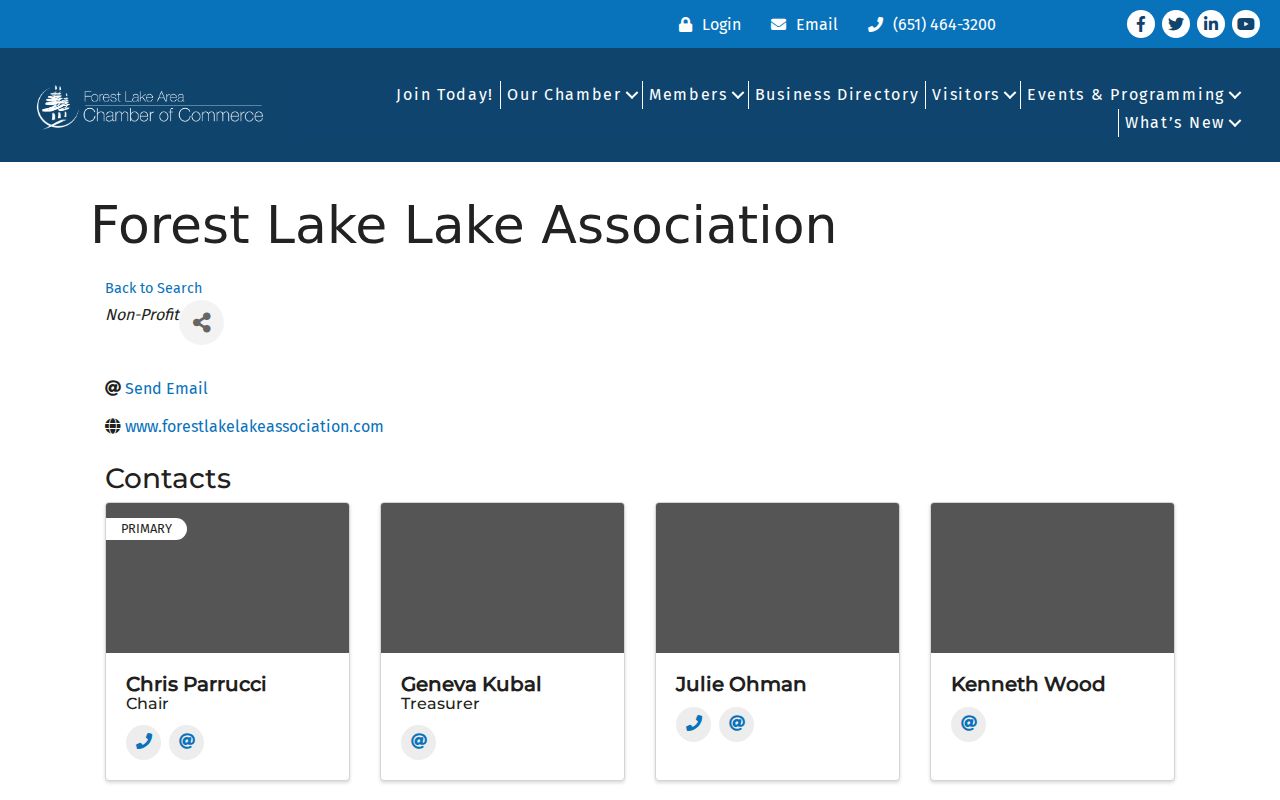Viewport: 1280px width, 800px height.
Task: Open the LinkedIn social icon
Action: point(1211,24)
